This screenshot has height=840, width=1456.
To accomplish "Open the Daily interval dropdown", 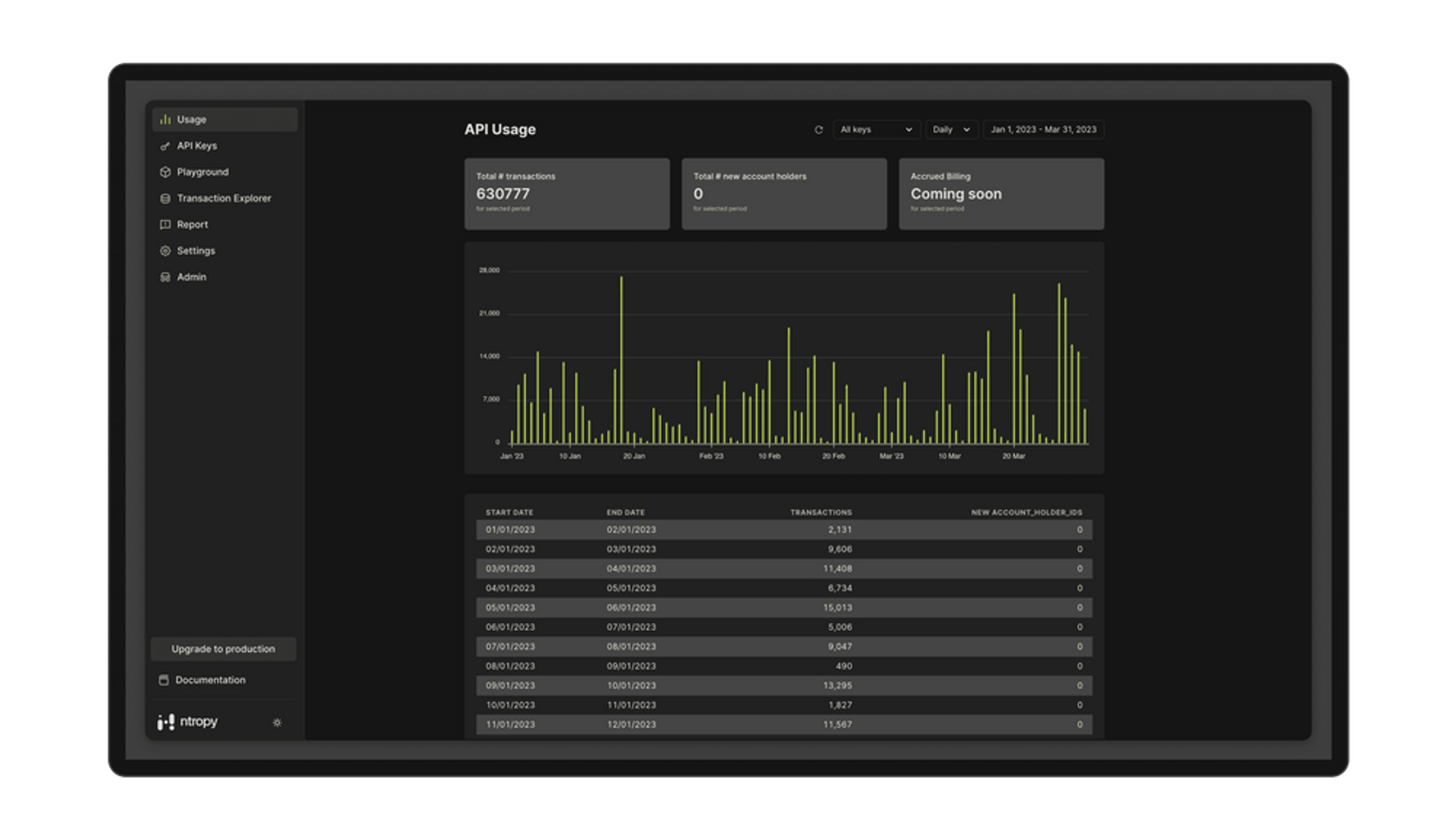I will (x=951, y=130).
